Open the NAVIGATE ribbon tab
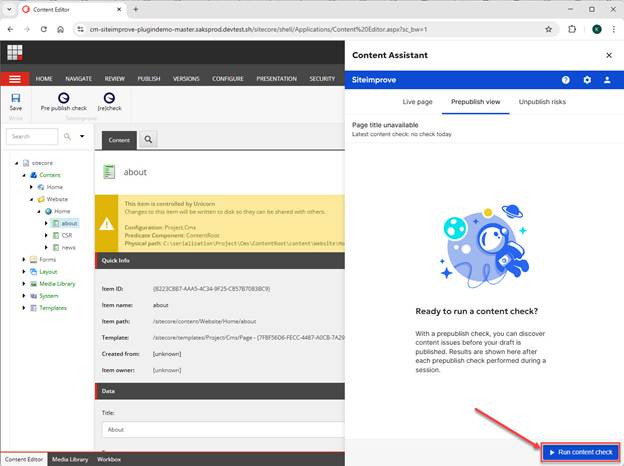624x466 pixels. click(x=78, y=79)
